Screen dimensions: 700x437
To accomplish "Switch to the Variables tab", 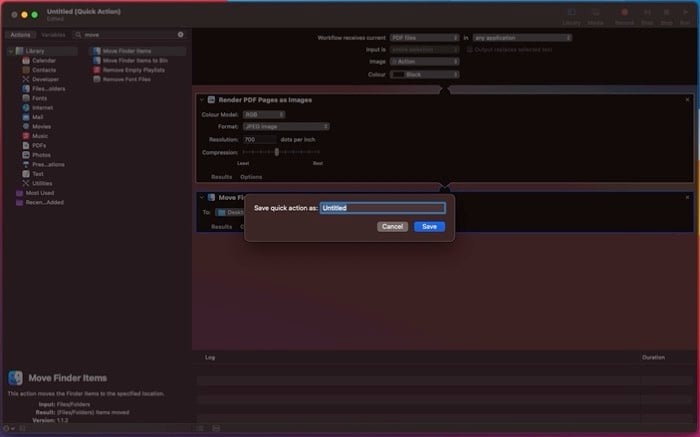I will 53,35.
